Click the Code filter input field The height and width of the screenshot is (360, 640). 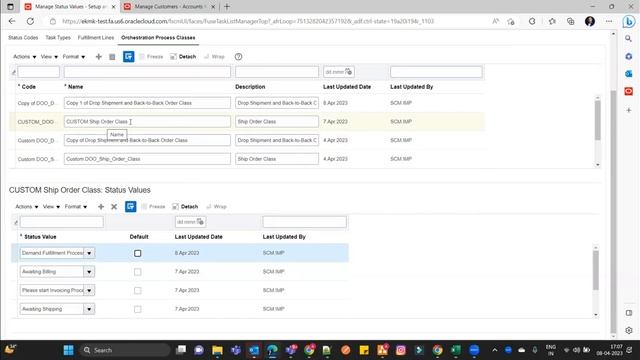(x=38, y=72)
